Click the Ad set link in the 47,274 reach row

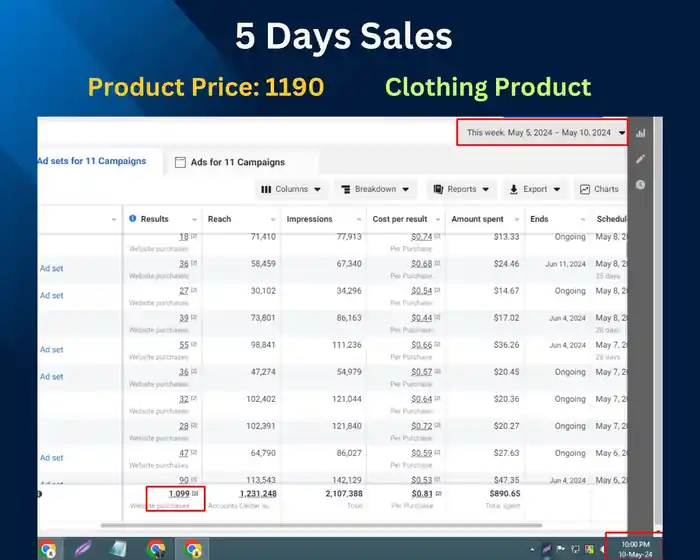pos(51,376)
